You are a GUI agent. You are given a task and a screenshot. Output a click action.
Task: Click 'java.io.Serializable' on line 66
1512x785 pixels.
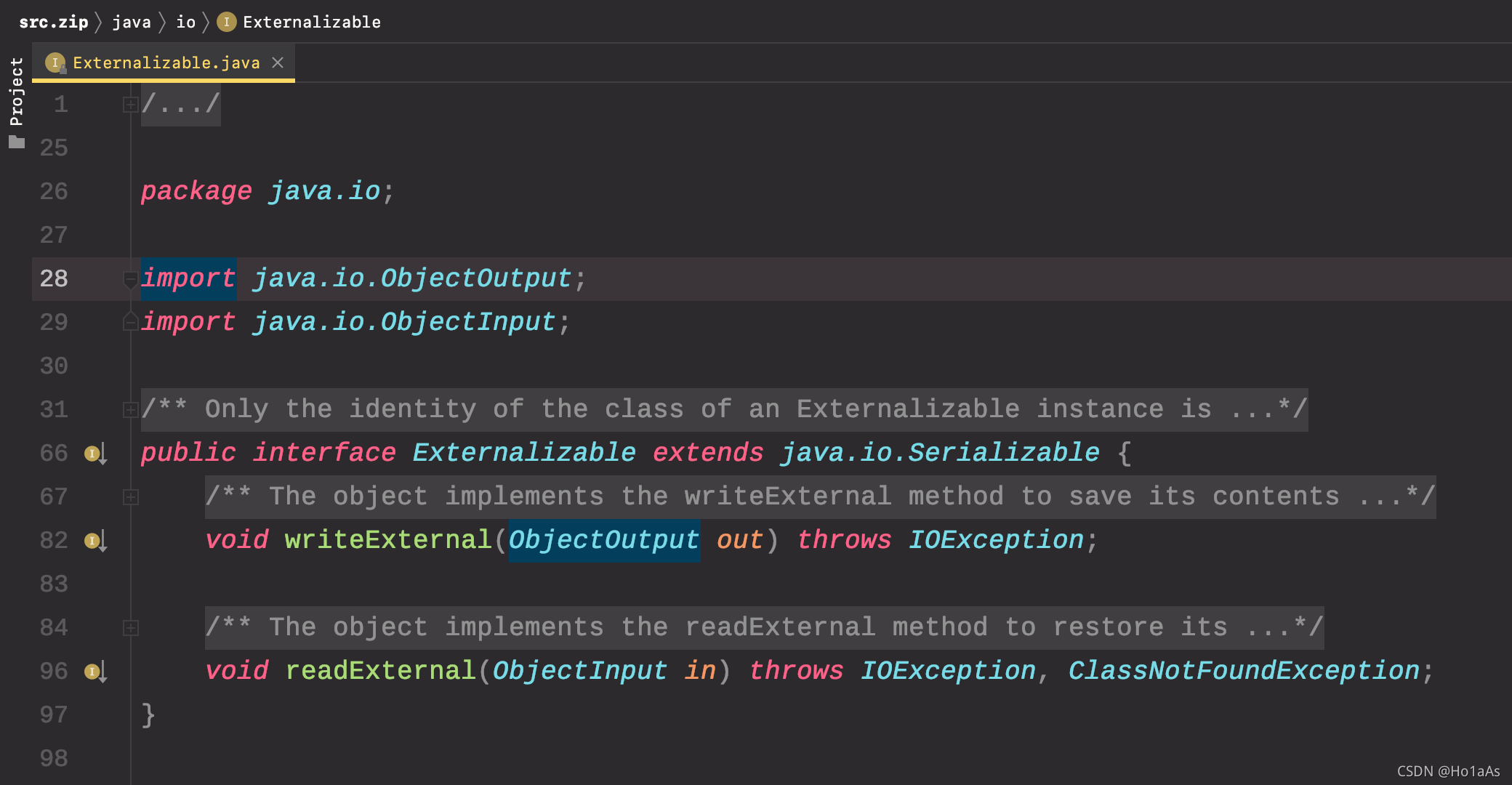[940, 453]
